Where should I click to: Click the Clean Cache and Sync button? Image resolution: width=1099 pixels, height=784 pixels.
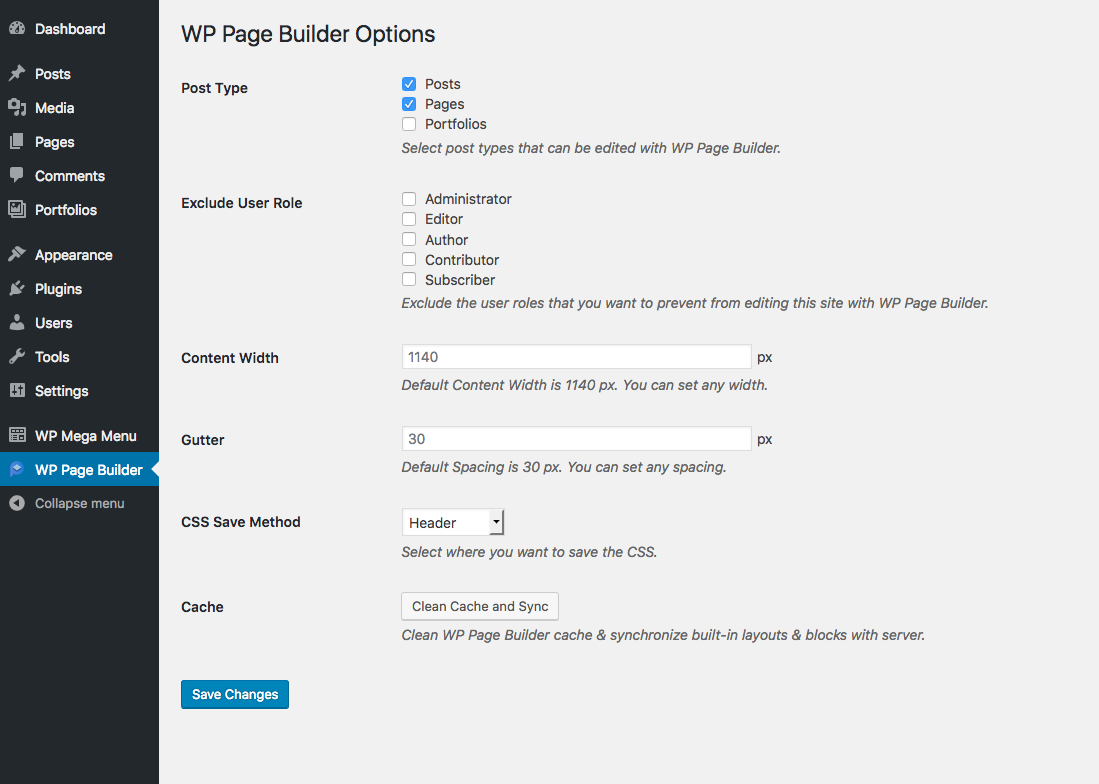coord(480,607)
